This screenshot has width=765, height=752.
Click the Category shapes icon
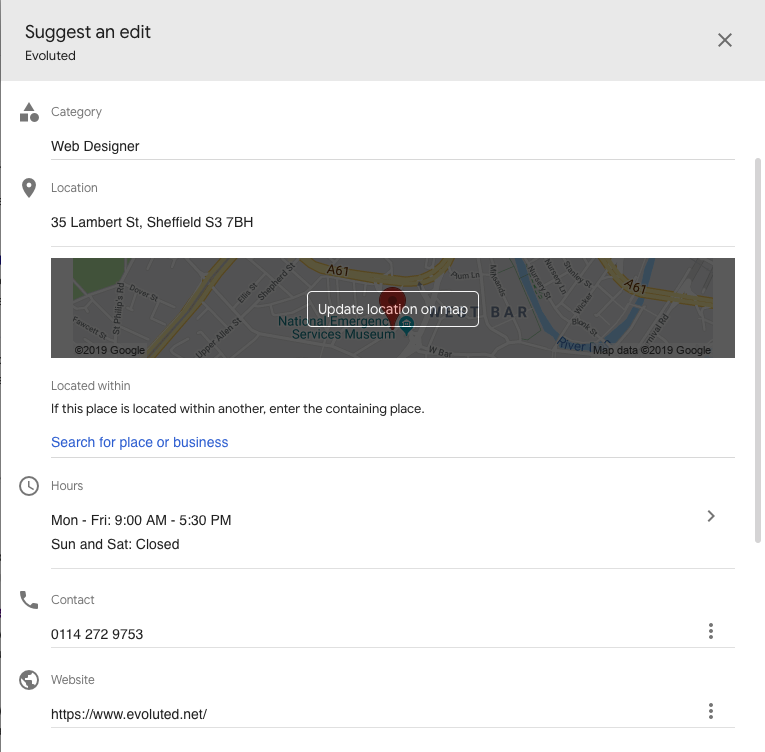tap(29, 112)
